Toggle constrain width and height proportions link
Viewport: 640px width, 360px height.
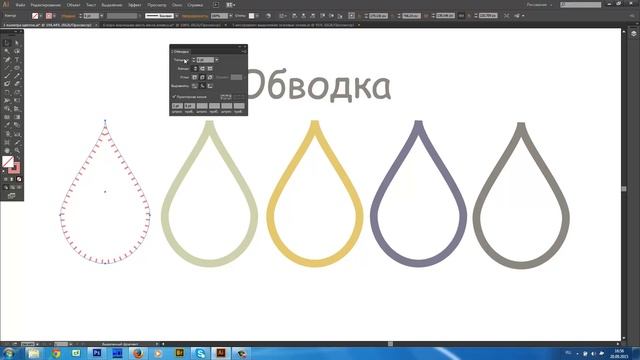(x=461, y=16)
